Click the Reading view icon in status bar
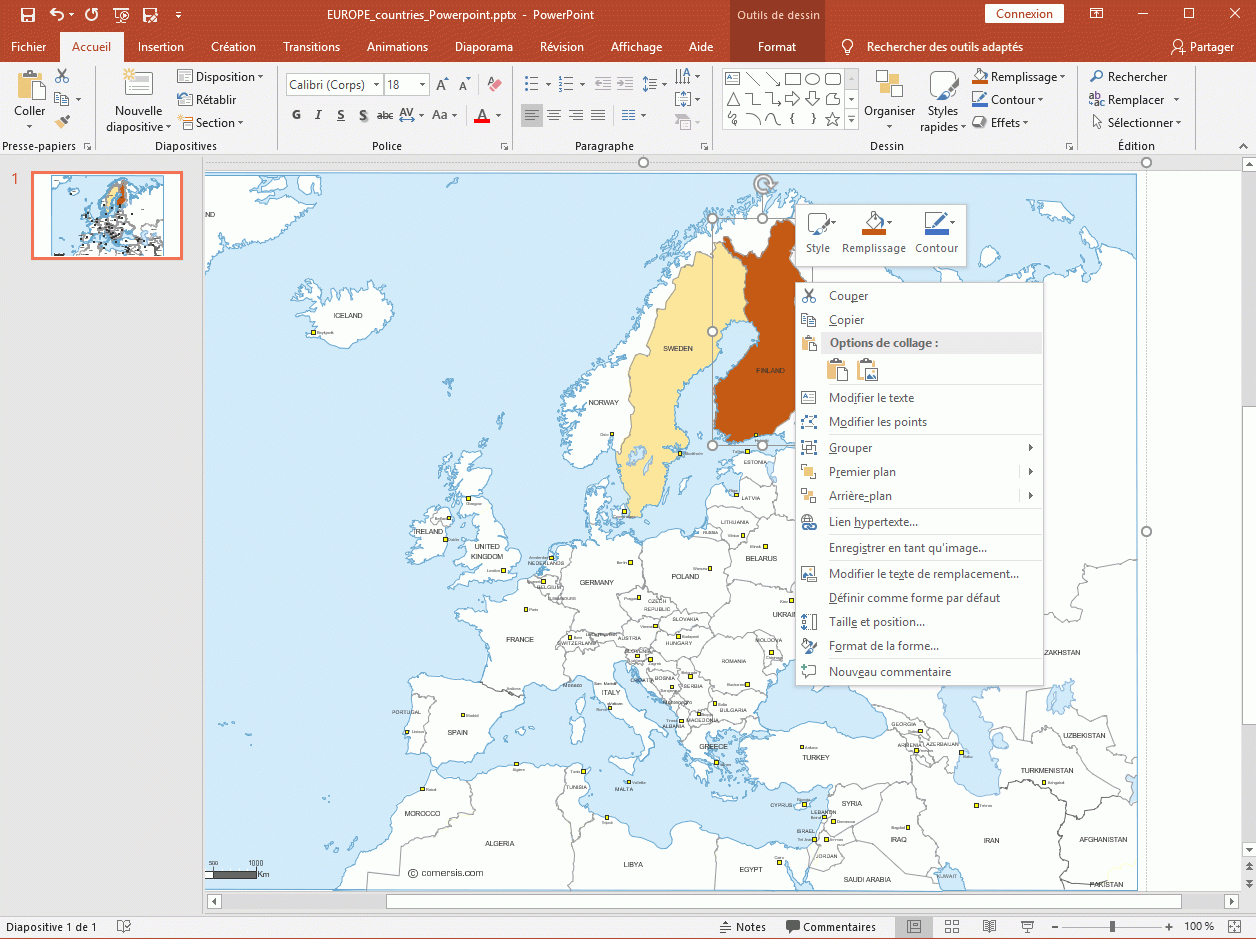This screenshot has width=1256, height=939. [x=989, y=927]
